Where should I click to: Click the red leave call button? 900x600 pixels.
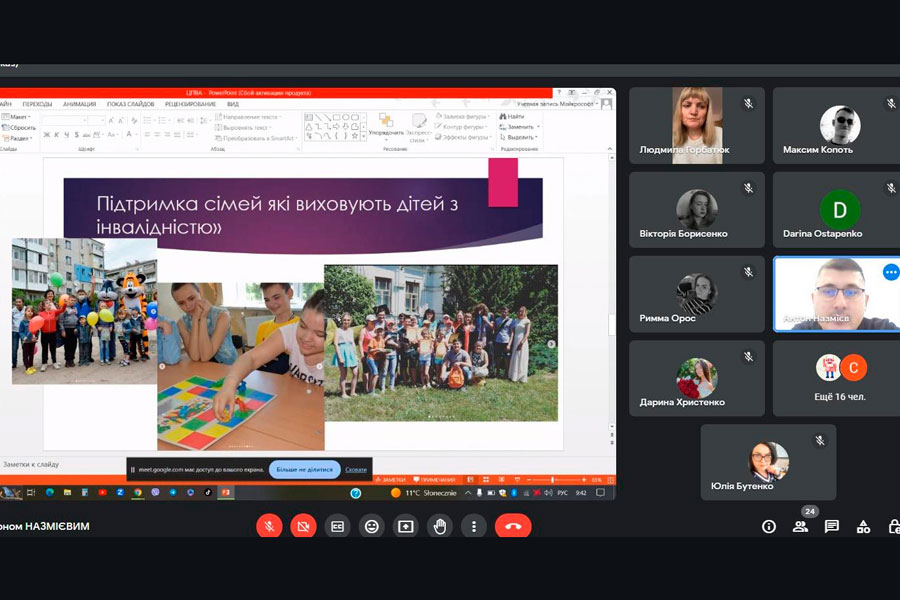tap(513, 526)
